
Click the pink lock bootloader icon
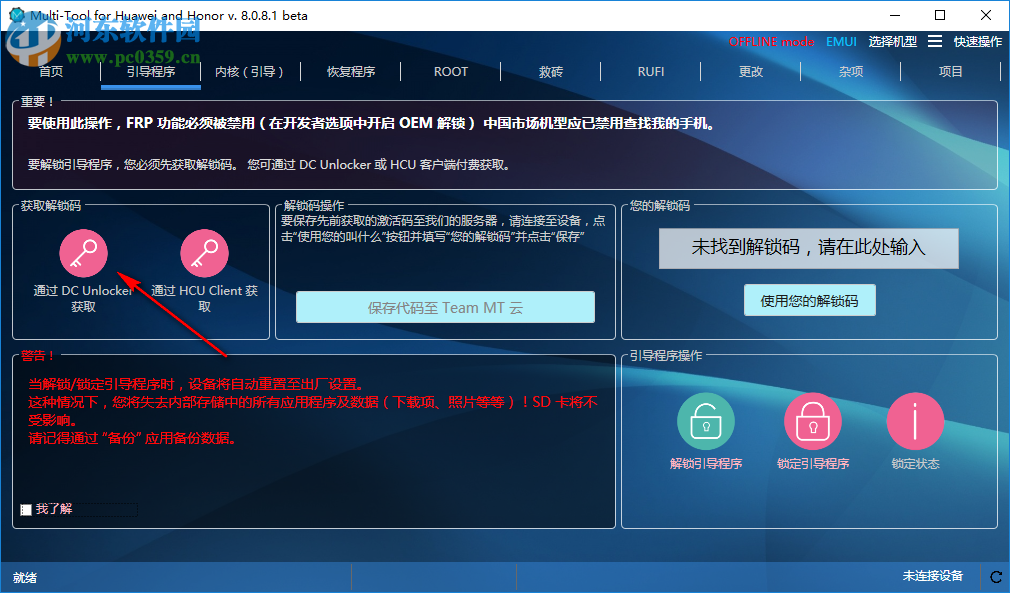[813, 421]
